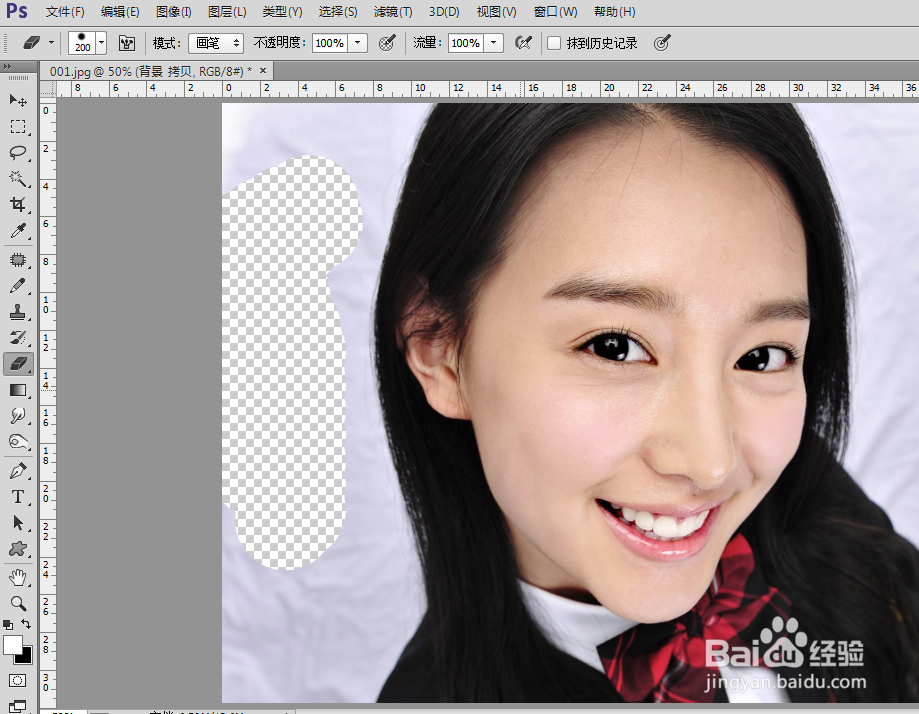
Task: Click the 200 brush size preview
Action: (x=82, y=43)
